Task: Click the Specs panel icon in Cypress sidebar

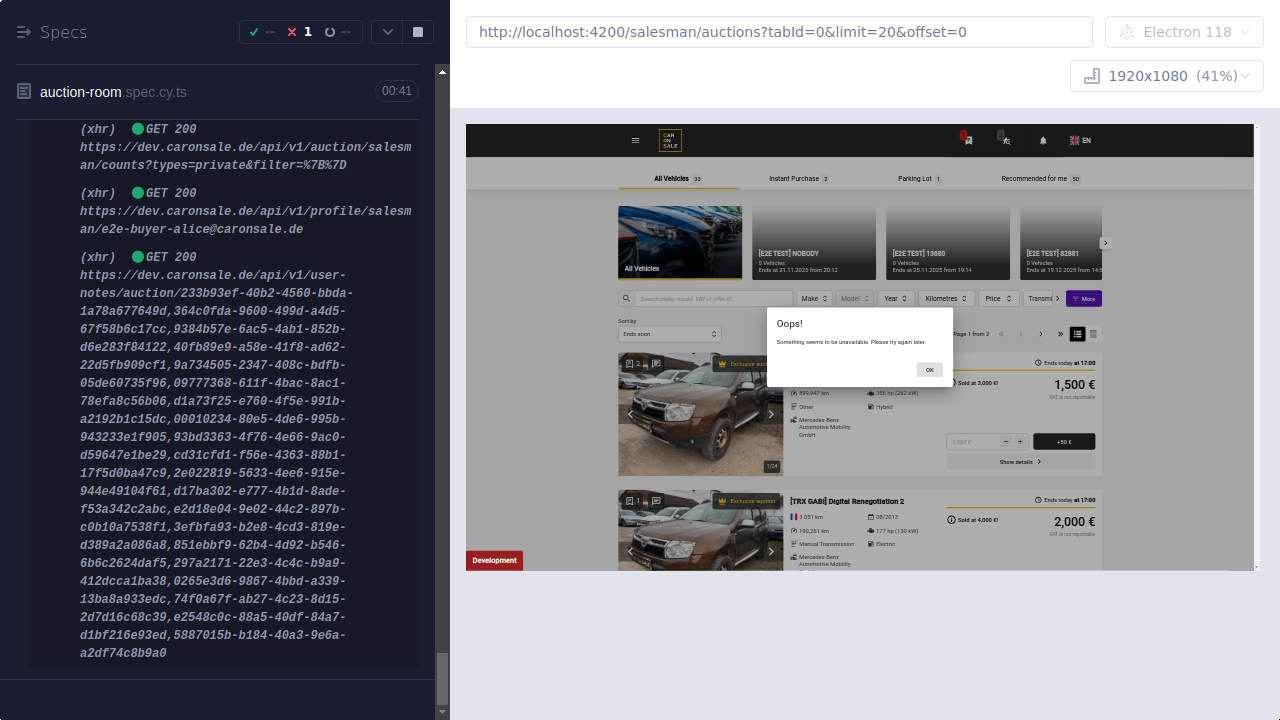Action: click(x=22, y=31)
